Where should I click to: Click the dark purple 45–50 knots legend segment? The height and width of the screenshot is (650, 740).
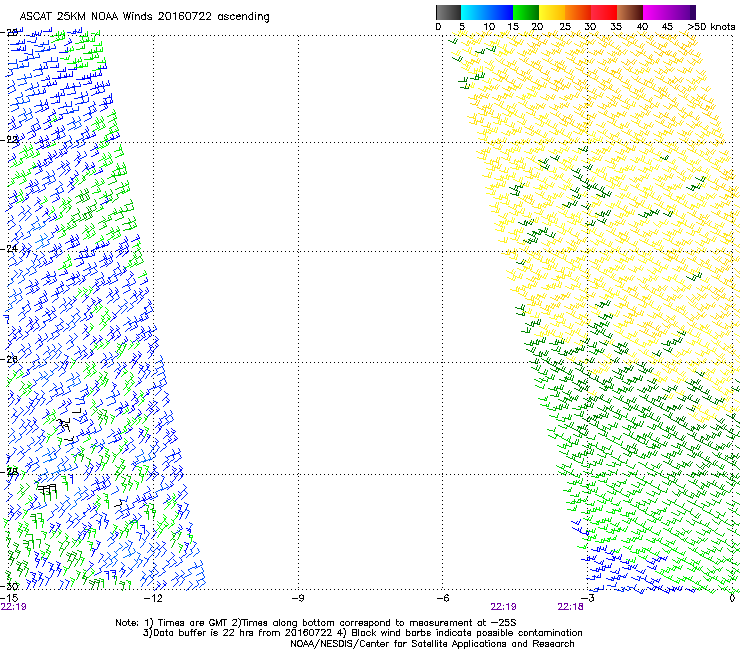click(x=682, y=12)
